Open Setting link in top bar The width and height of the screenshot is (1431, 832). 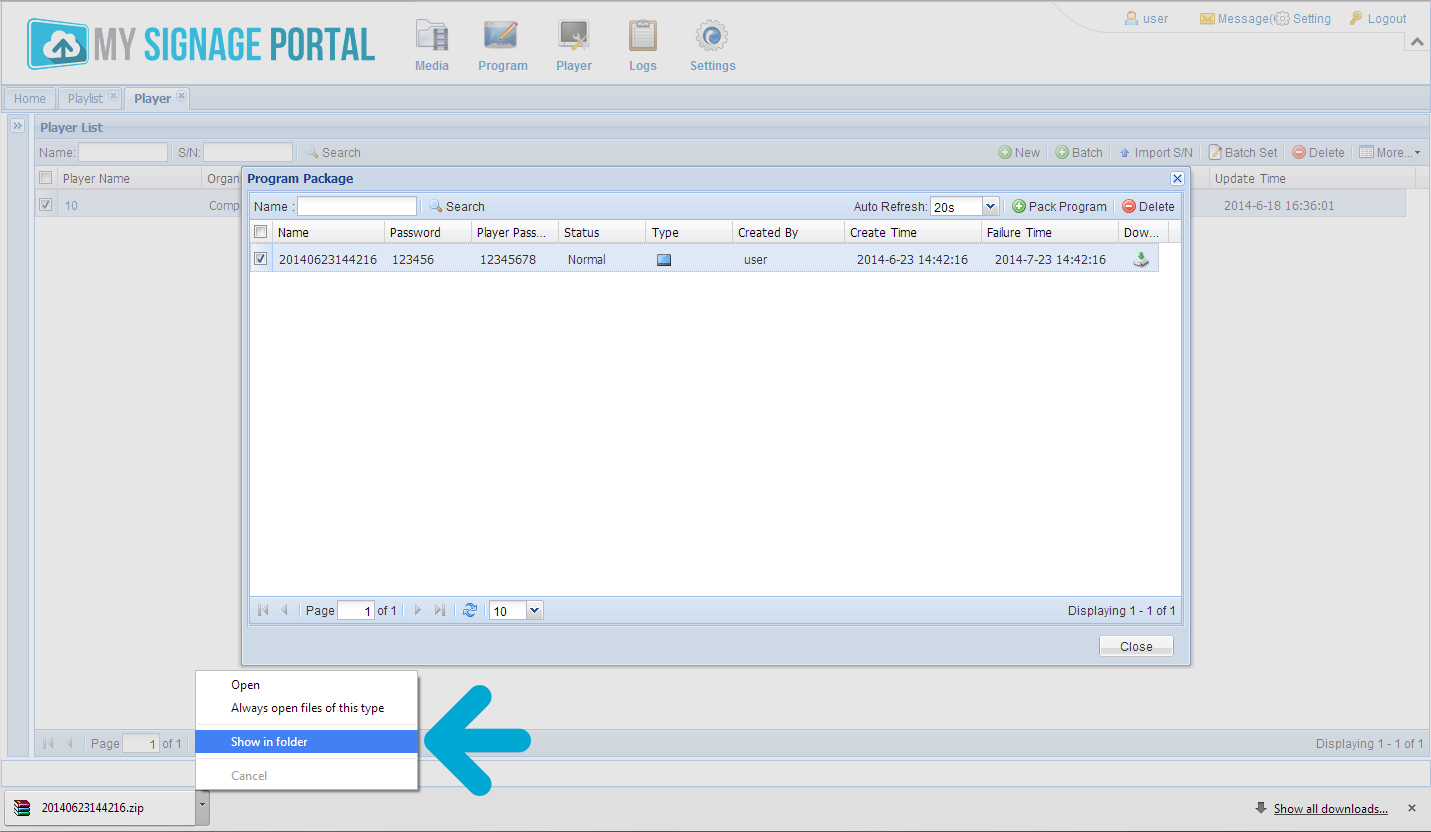click(1303, 19)
